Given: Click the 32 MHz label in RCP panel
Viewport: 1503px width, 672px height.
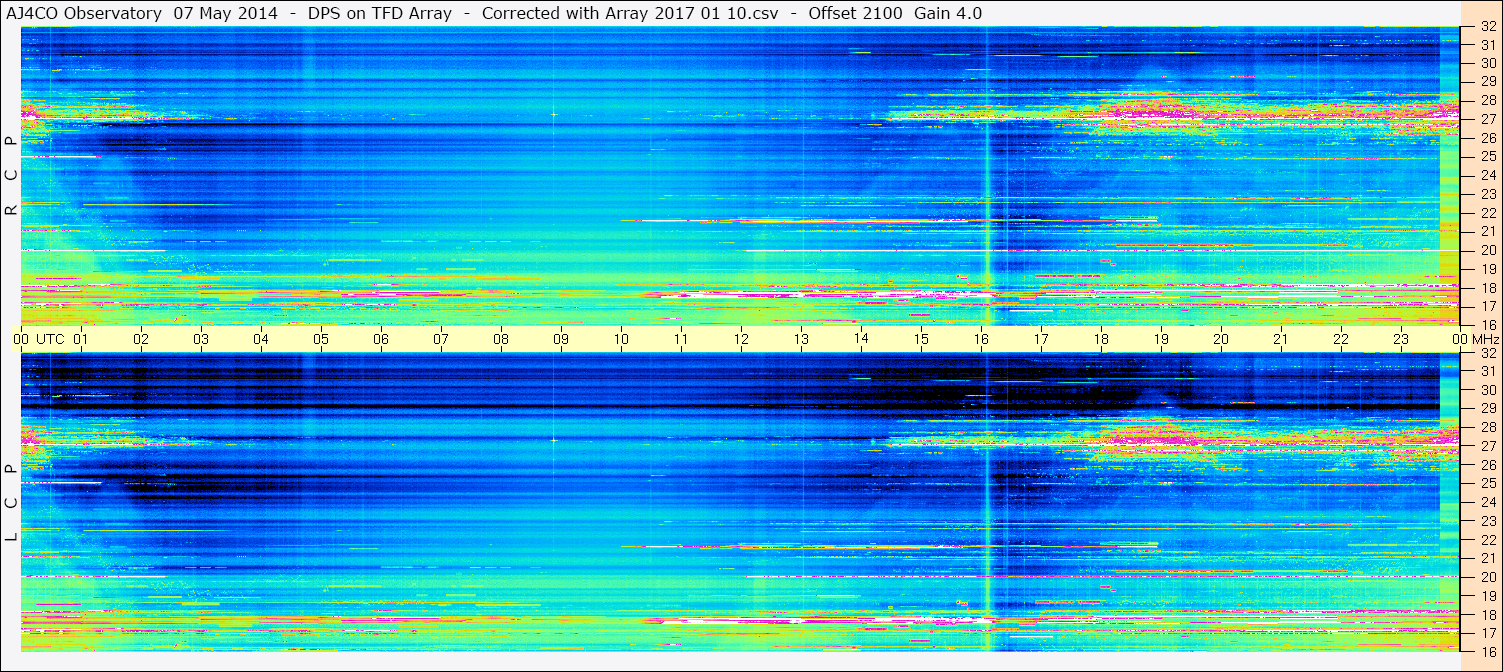Looking at the screenshot, I should 1486,27.
